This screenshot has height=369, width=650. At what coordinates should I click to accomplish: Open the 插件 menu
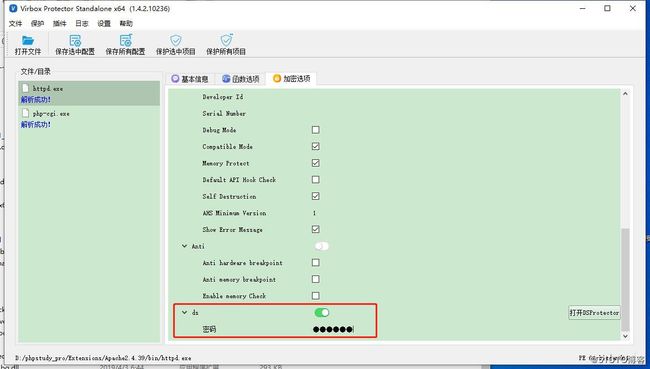coord(60,23)
